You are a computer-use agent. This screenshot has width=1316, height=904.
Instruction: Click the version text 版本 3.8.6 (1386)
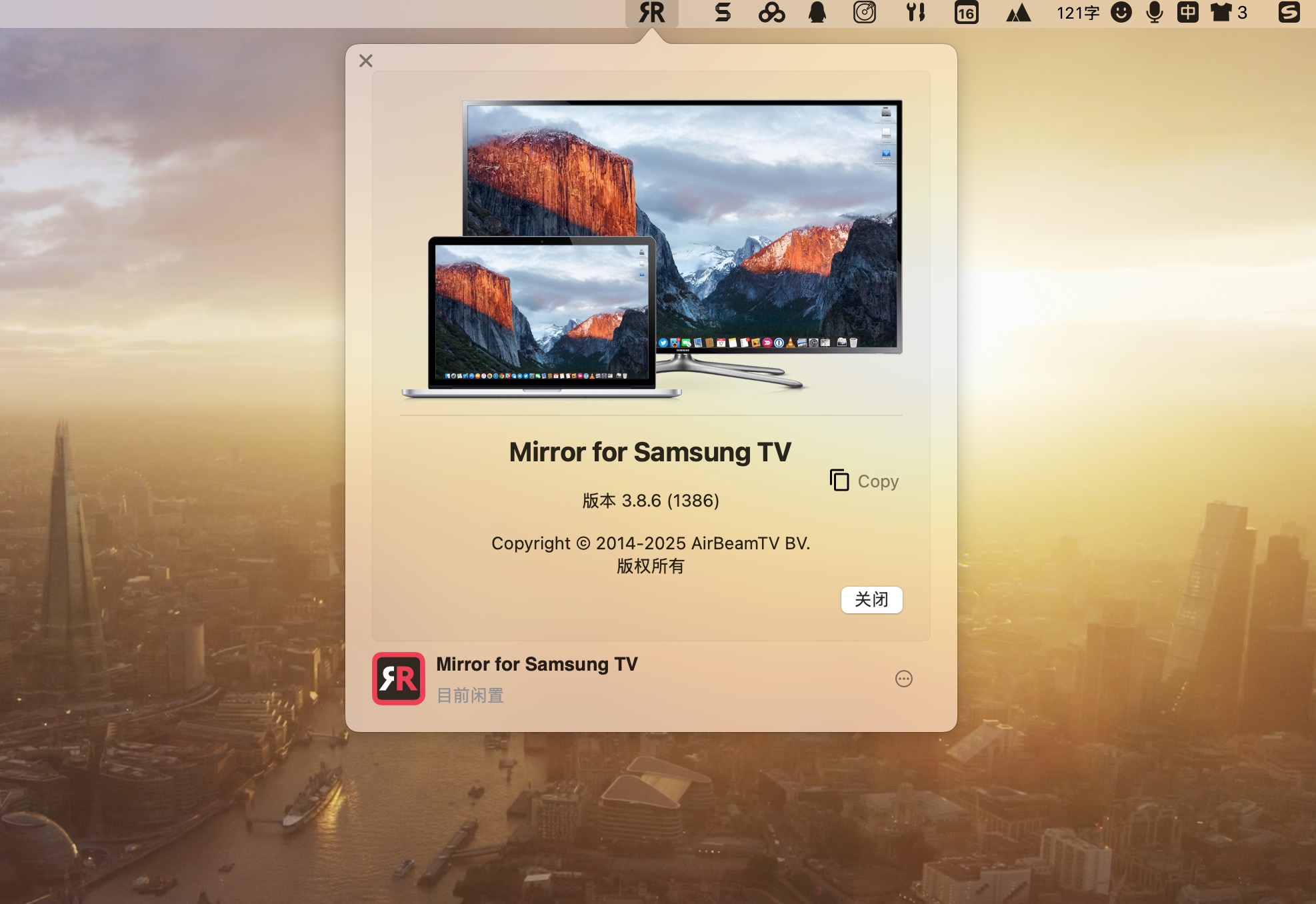651,501
